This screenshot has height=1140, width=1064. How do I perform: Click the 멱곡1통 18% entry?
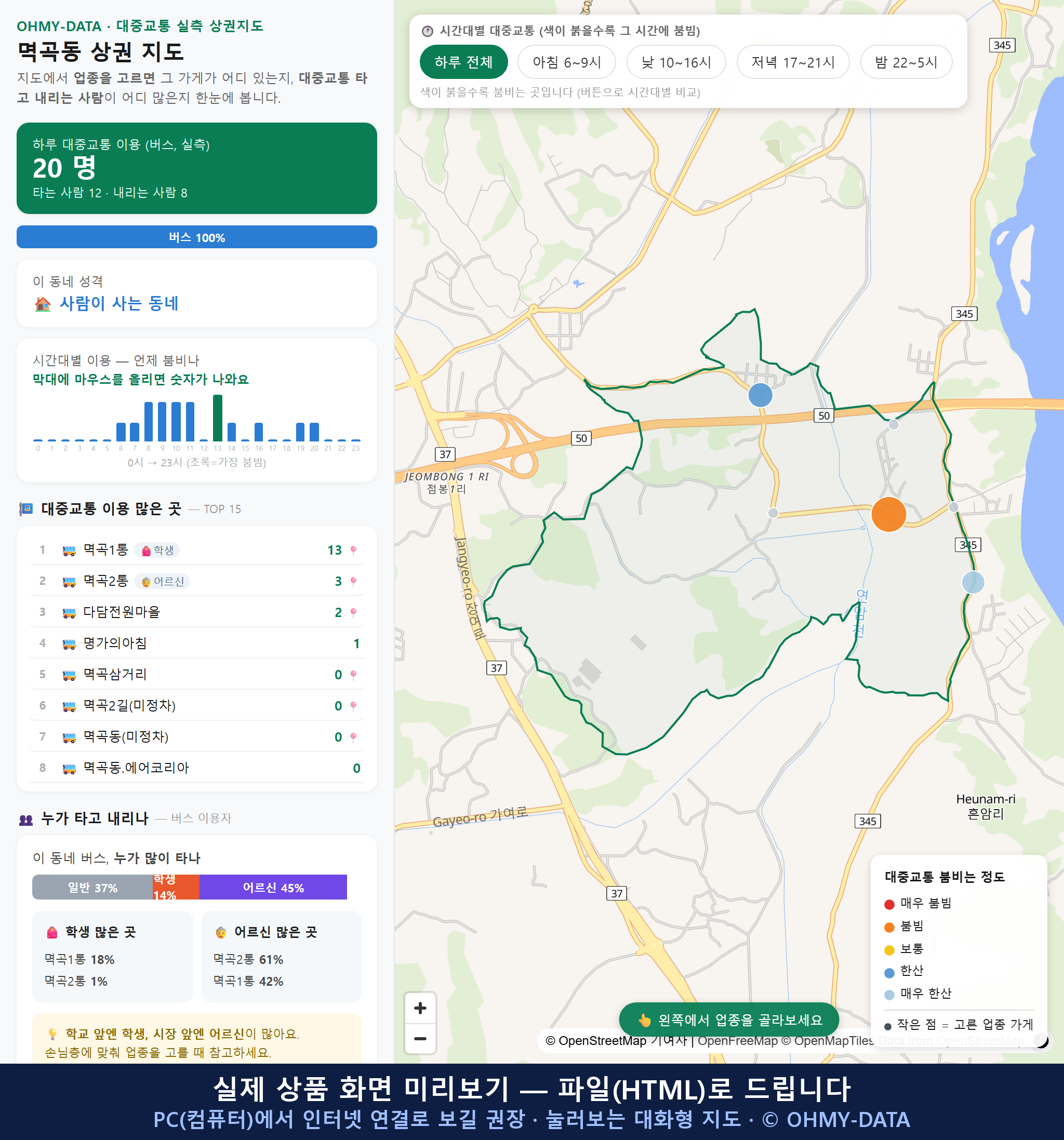[79, 959]
